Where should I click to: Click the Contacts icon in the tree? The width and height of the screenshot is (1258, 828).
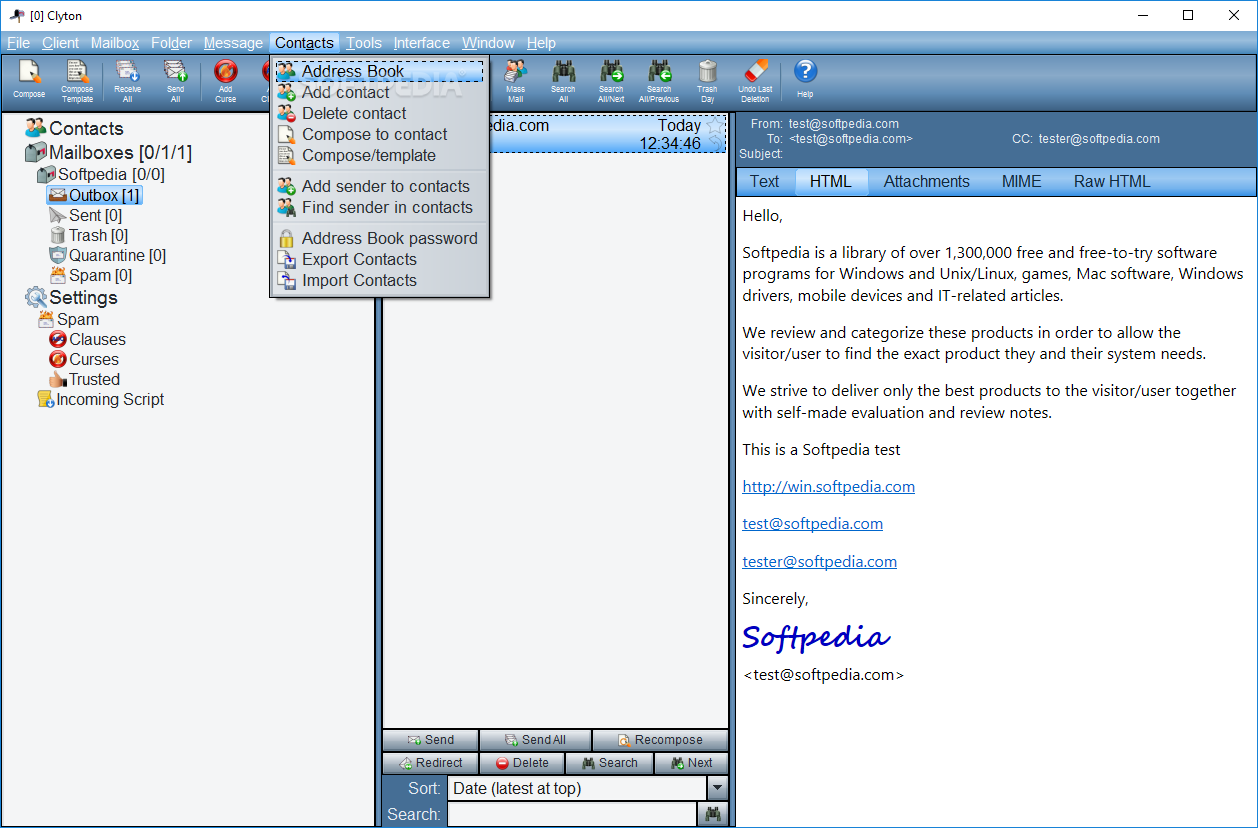[x=36, y=128]
